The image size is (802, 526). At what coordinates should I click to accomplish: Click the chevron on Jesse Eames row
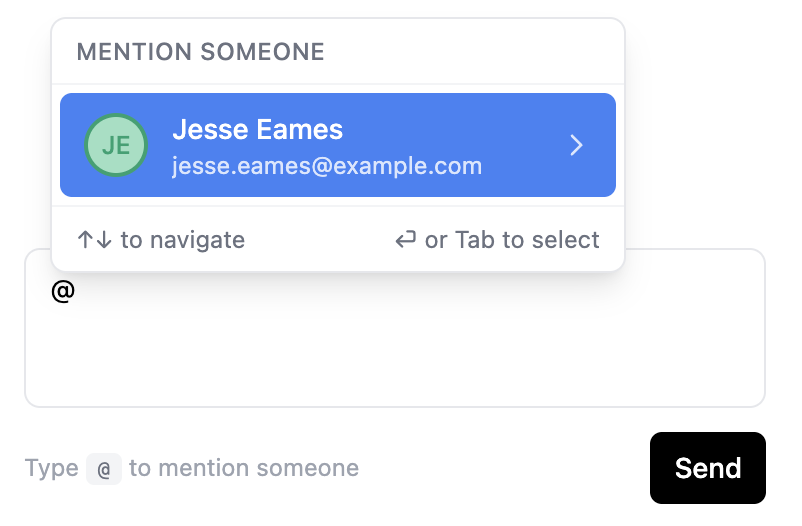[x=576, y=146]
